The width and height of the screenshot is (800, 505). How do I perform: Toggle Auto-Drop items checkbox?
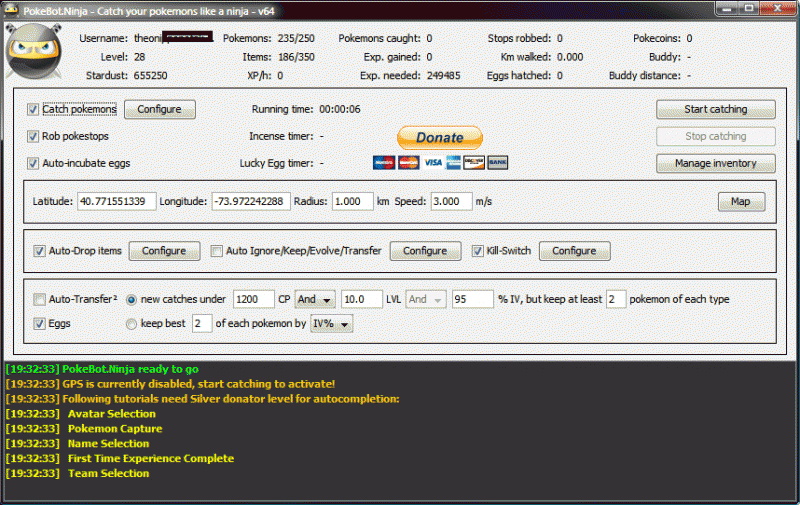point(39,251)
